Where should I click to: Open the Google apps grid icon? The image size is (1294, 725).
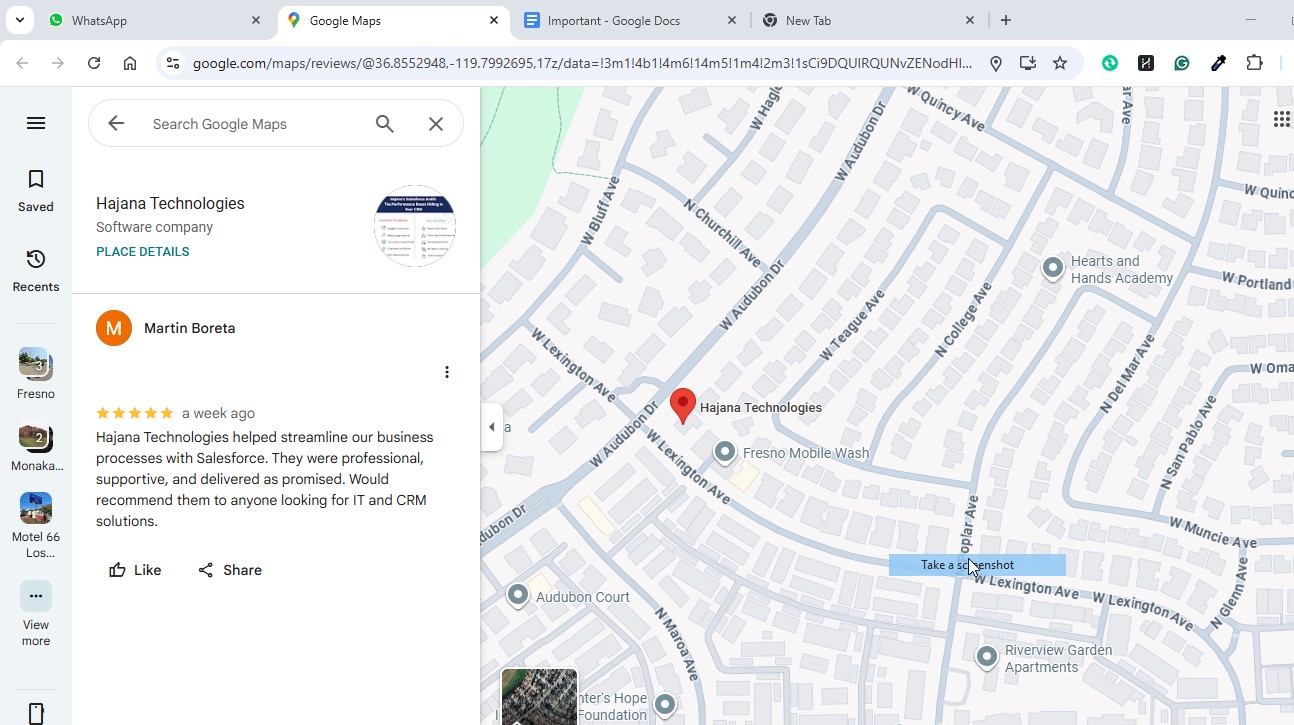[x=1281, y=120]
